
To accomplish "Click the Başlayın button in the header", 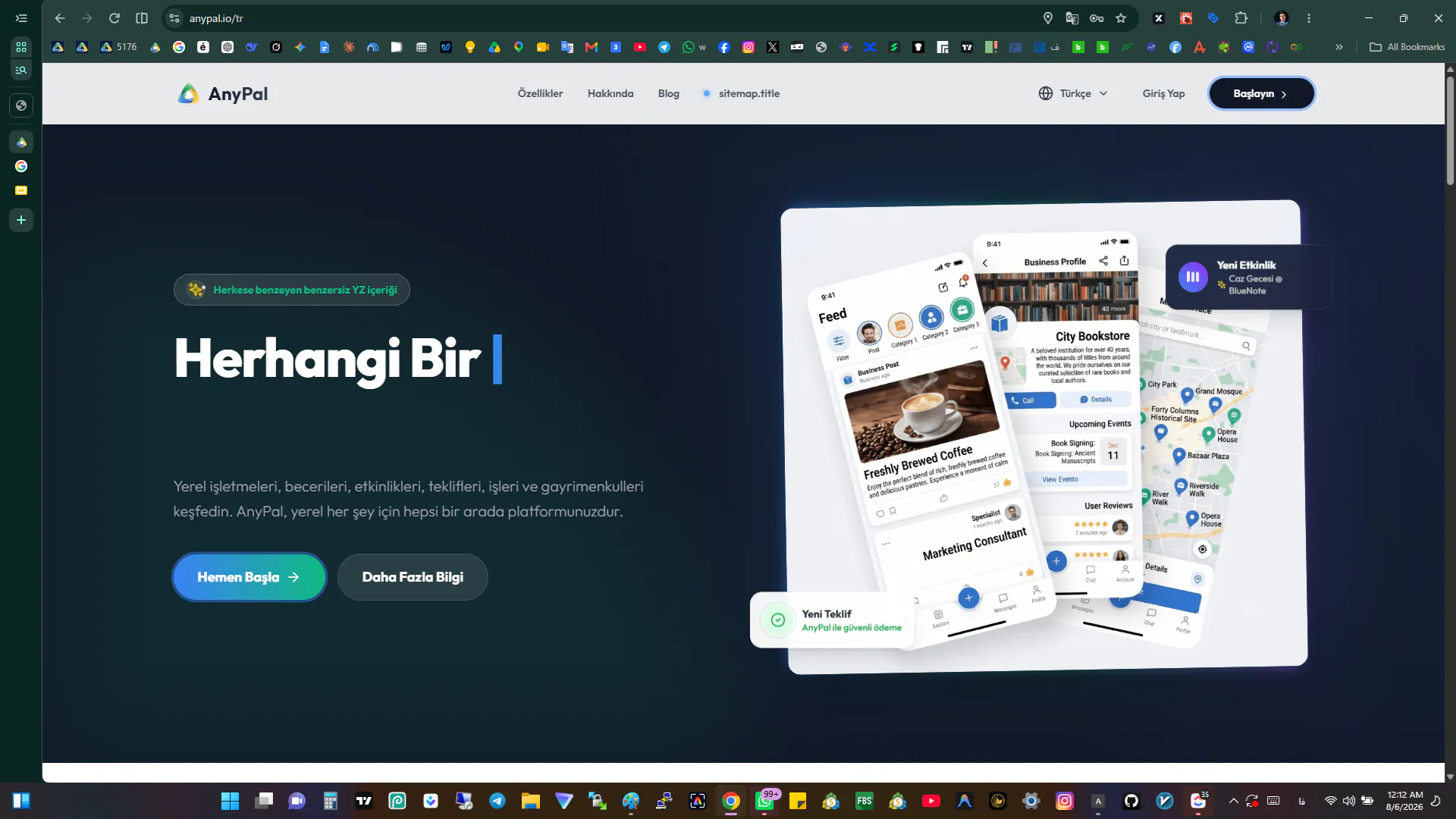I will click(x=1261, y=93).
